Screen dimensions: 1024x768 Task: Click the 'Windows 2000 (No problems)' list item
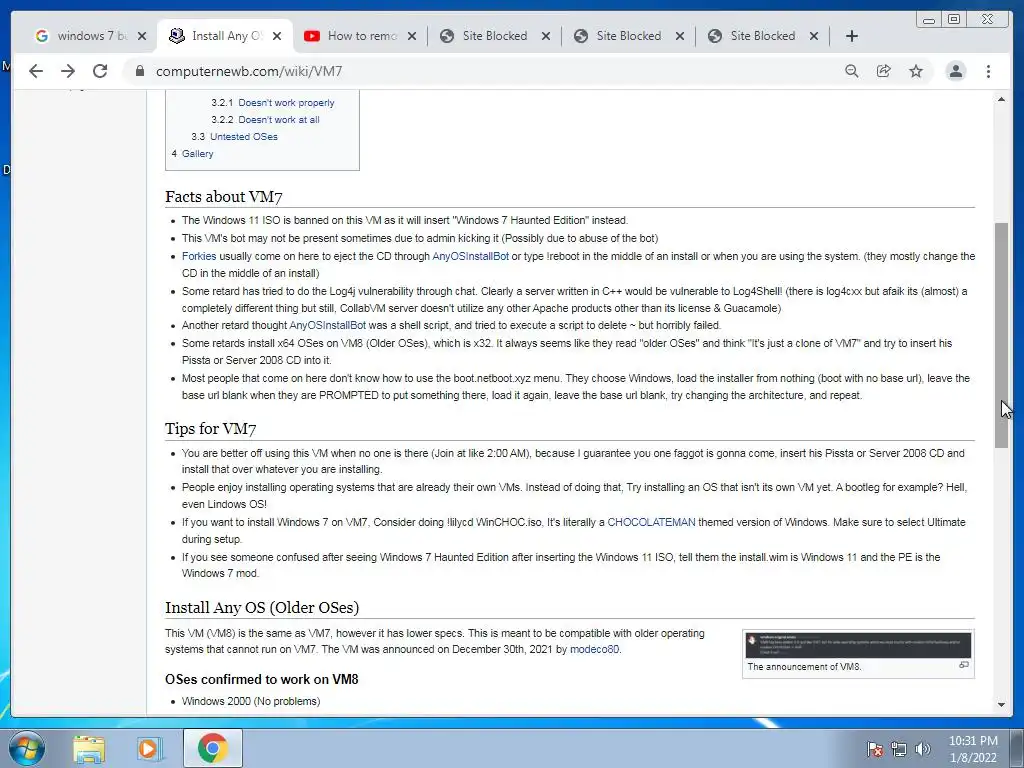(251, 701)
